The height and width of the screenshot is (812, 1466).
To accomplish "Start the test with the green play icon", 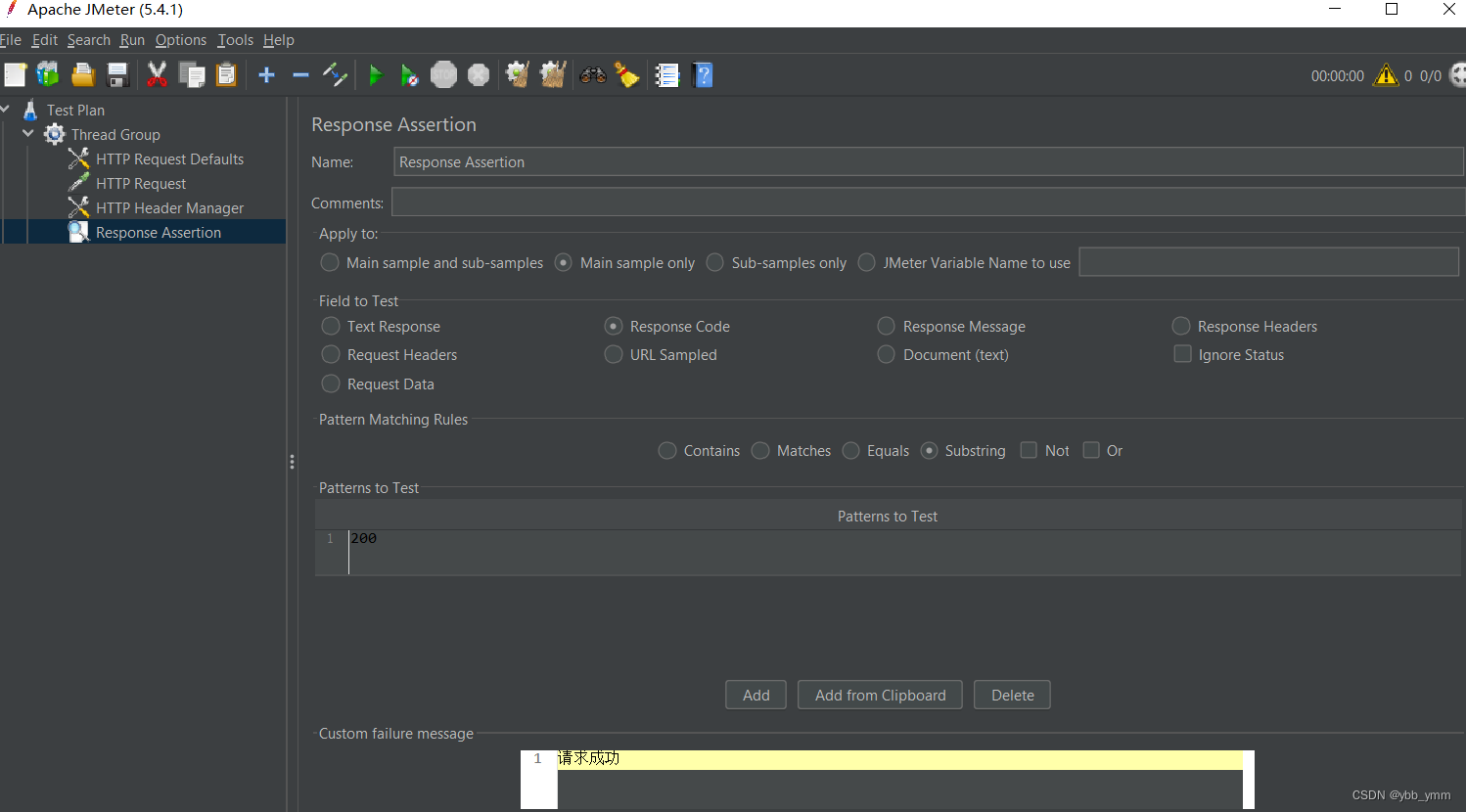I will [375, 75].
